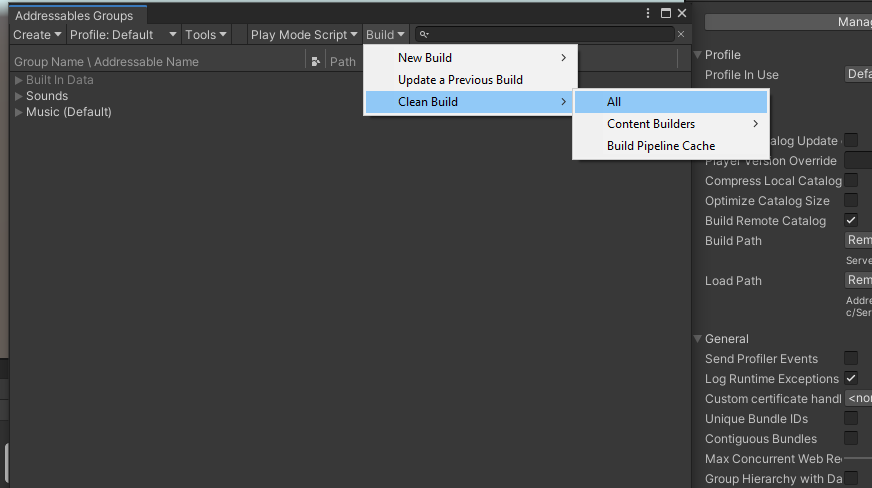The image size is (872, 488).
Task: Collapse the General settings section
Action: point(697,338)
